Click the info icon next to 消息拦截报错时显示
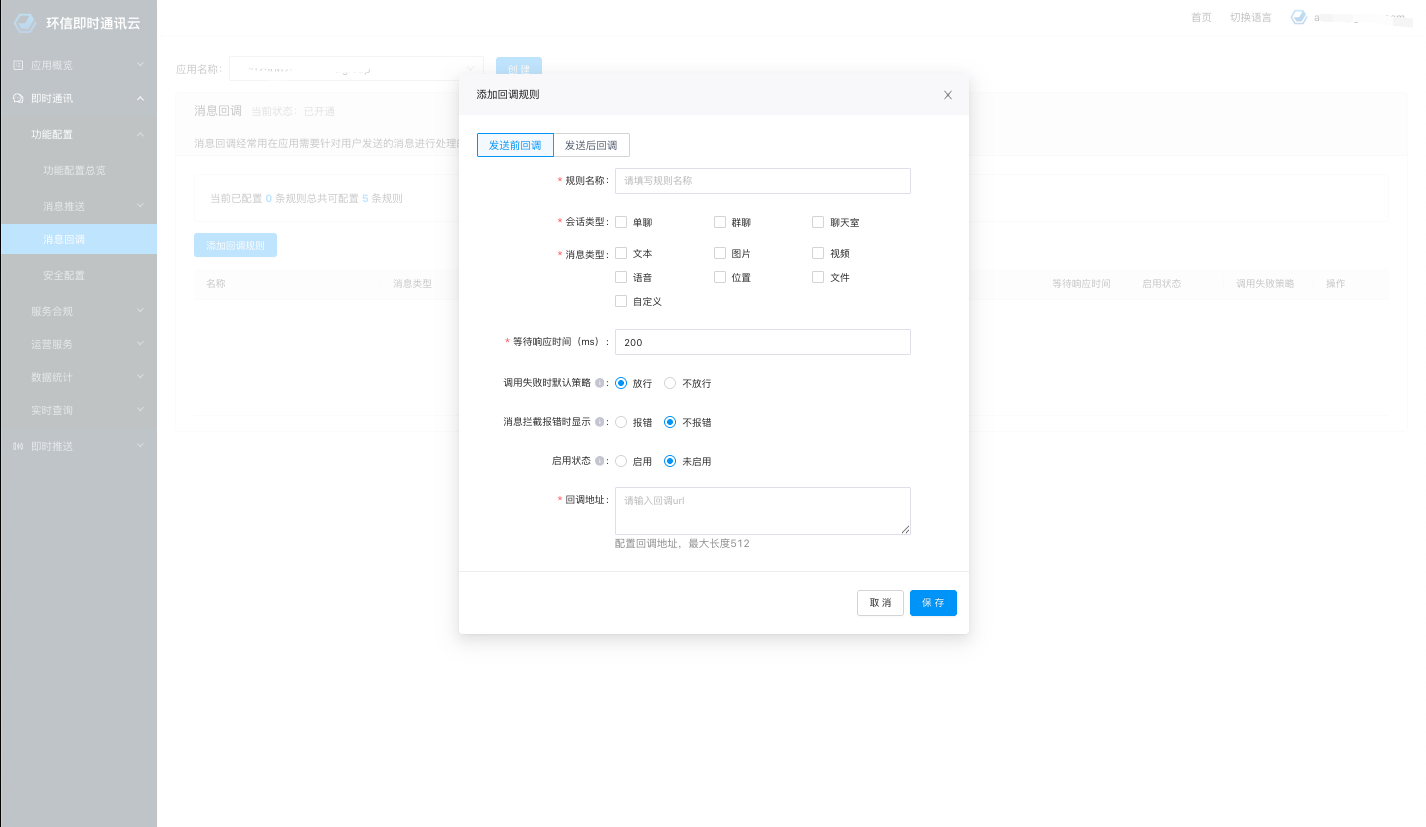Viewport: 1426px width, 827px height. (599, 422)
